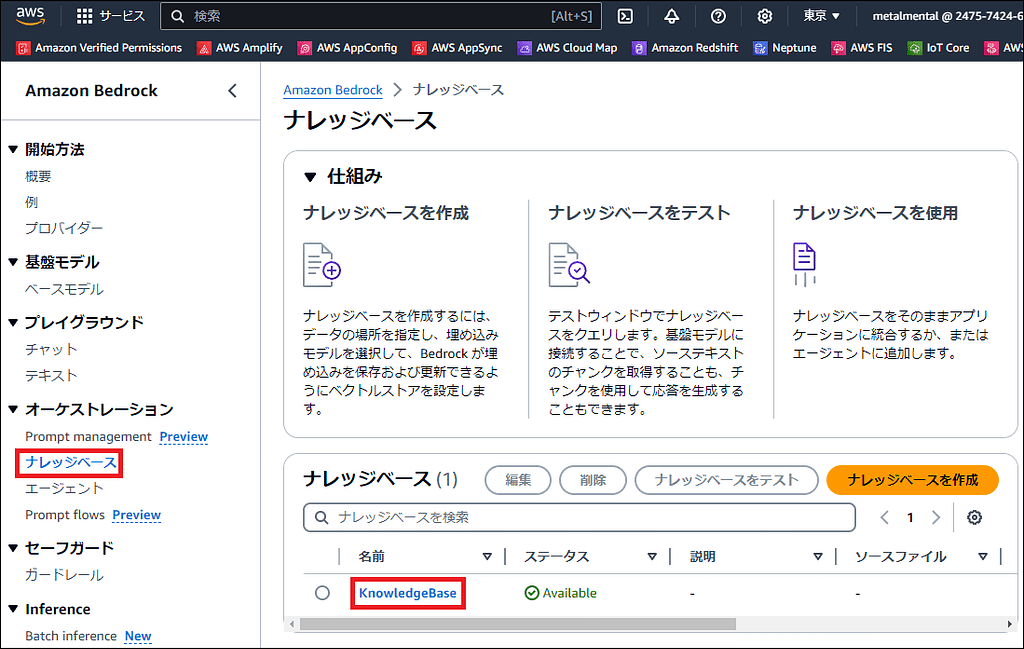Image resolution: width=1024 pixels, height=649 pixels.
Task: Click the AWS logo home icon
Action: point(30,16)
